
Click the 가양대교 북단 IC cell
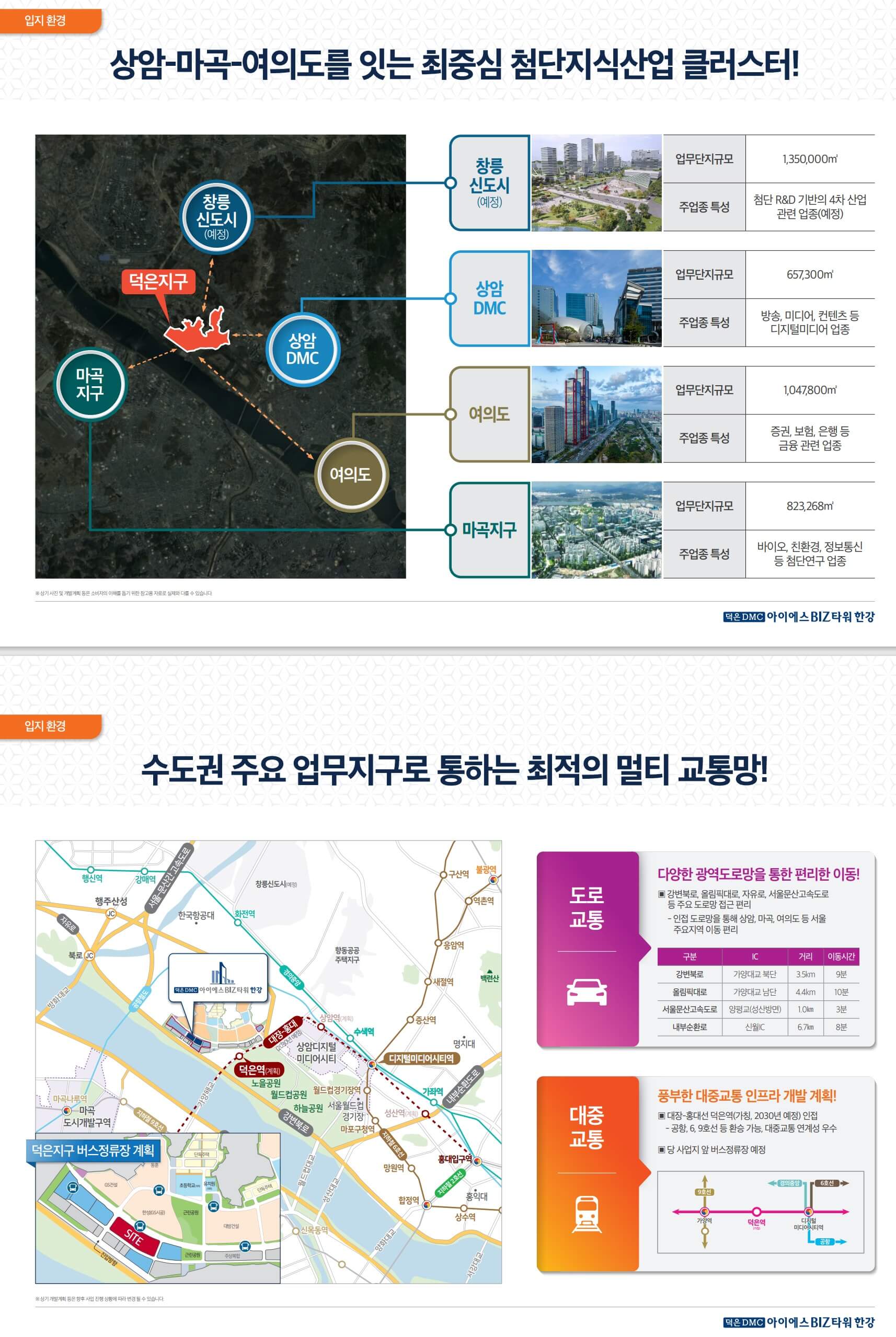[754, 974]
